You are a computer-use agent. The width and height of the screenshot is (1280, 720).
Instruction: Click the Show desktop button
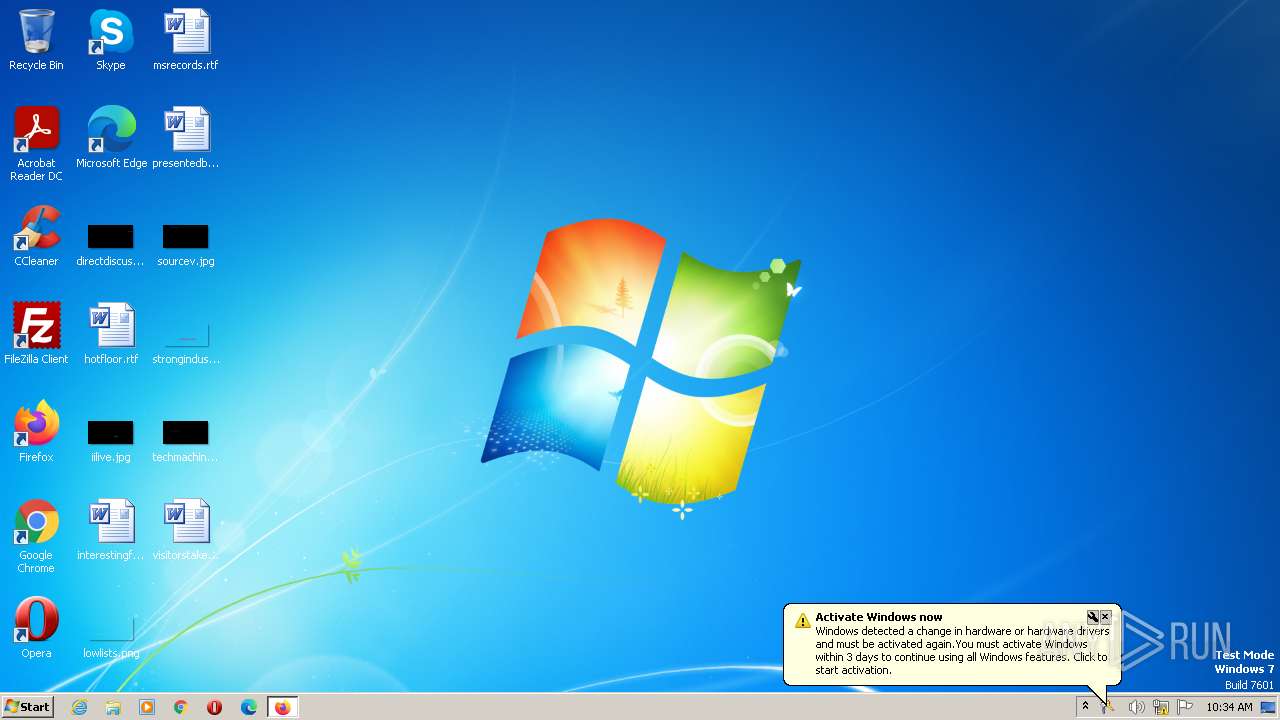(x=1269, y=707)
